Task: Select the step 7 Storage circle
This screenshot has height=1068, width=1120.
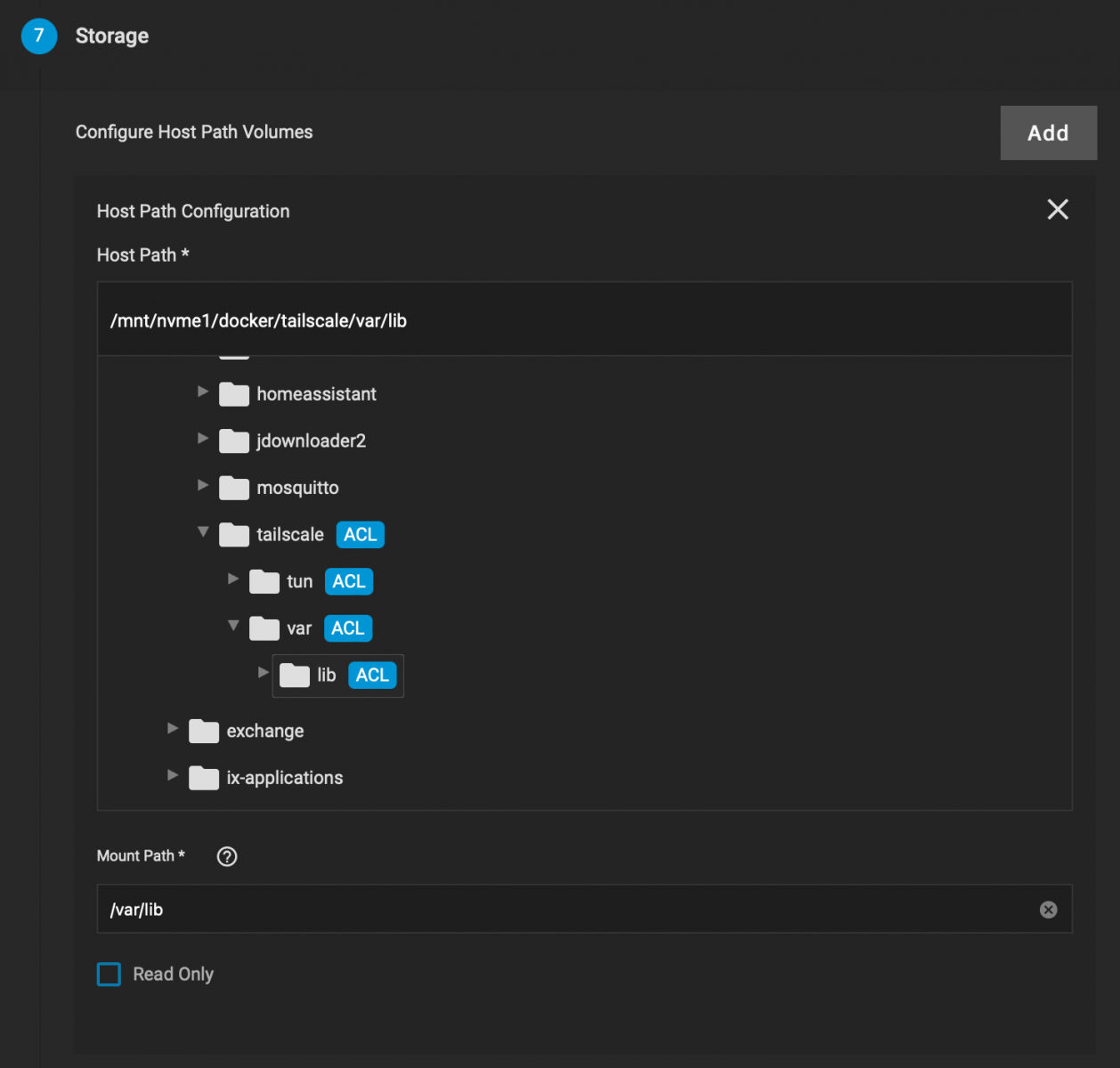Action: coord(39,36)
